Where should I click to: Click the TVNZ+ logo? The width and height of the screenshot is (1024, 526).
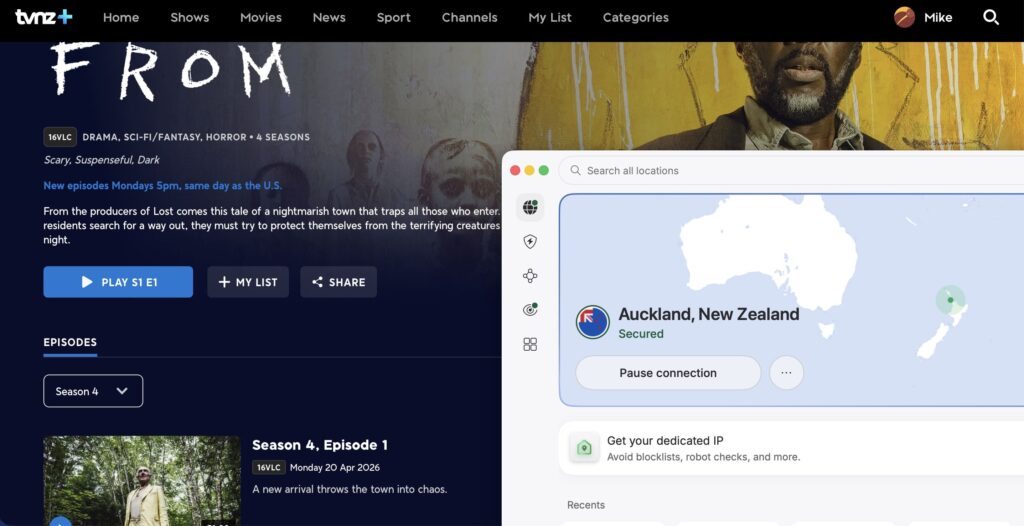pyautogui.click(x=44, y=17)
